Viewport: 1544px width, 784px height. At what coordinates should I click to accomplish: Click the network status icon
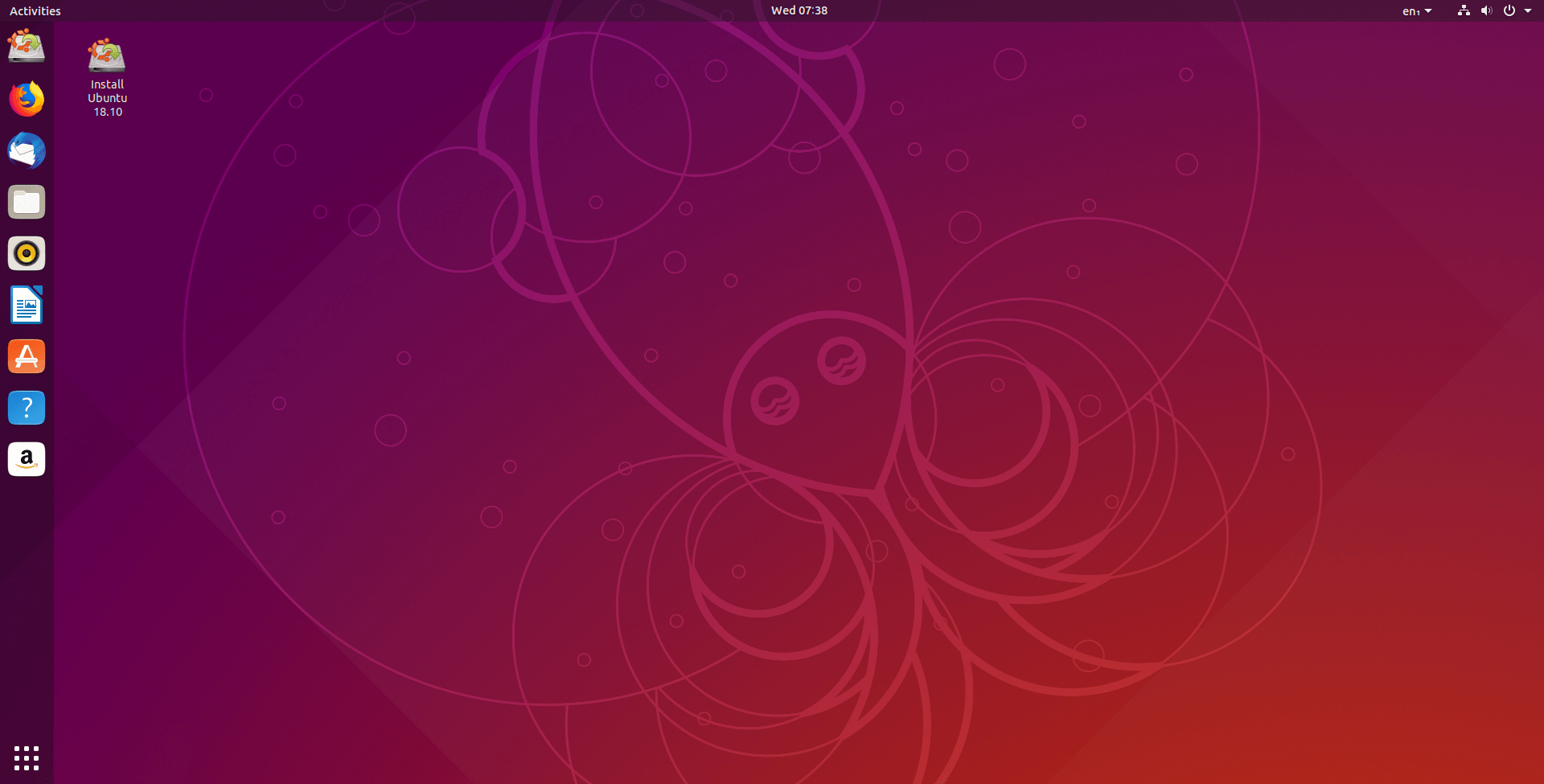pyautogui.click(x=1464, y=10)
